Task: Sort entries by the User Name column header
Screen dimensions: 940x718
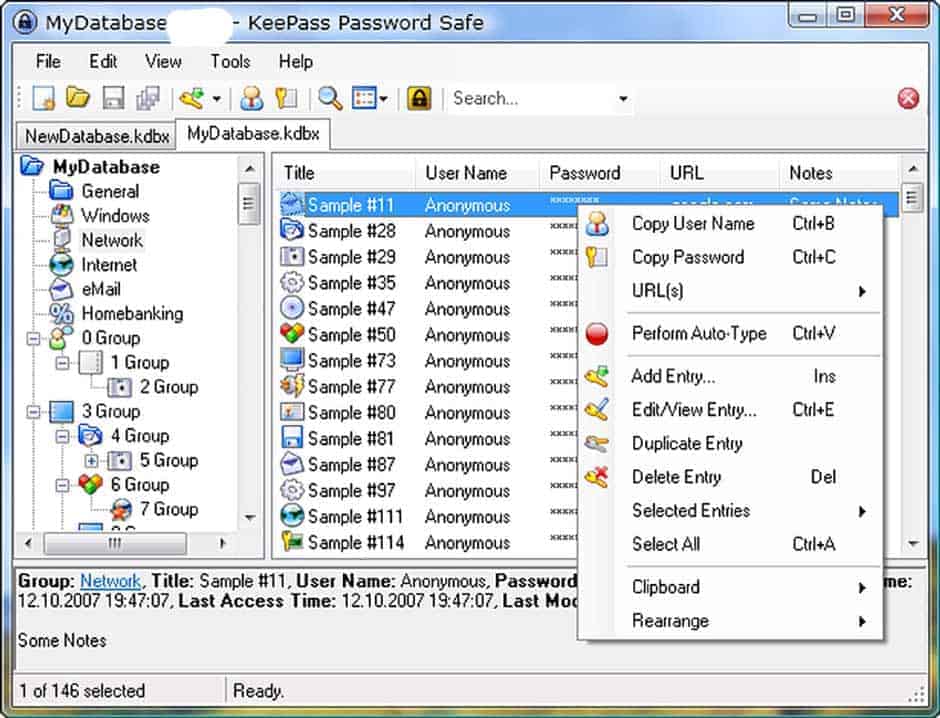Action: [x=478, y=173]
